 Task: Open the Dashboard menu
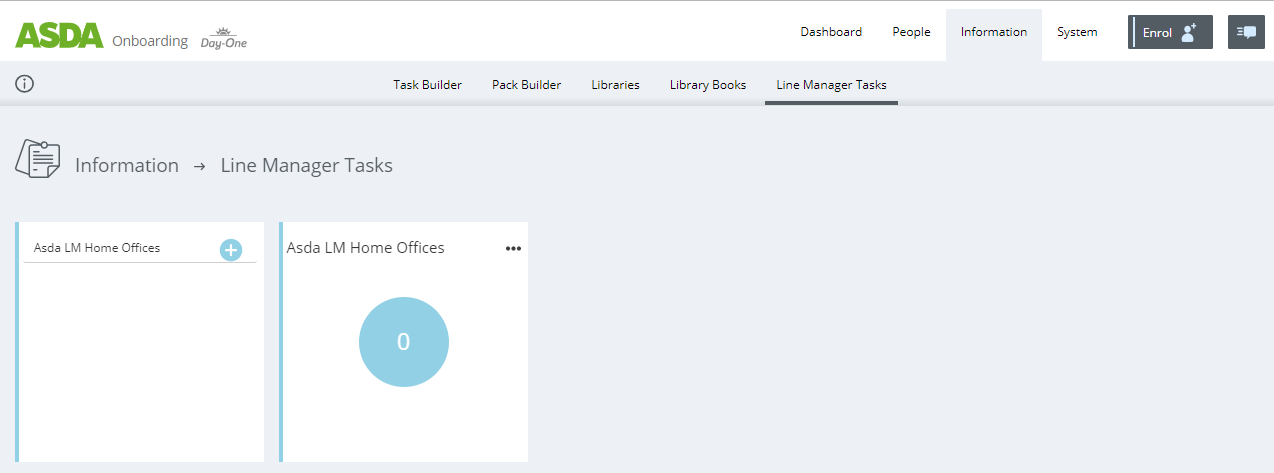831,32
